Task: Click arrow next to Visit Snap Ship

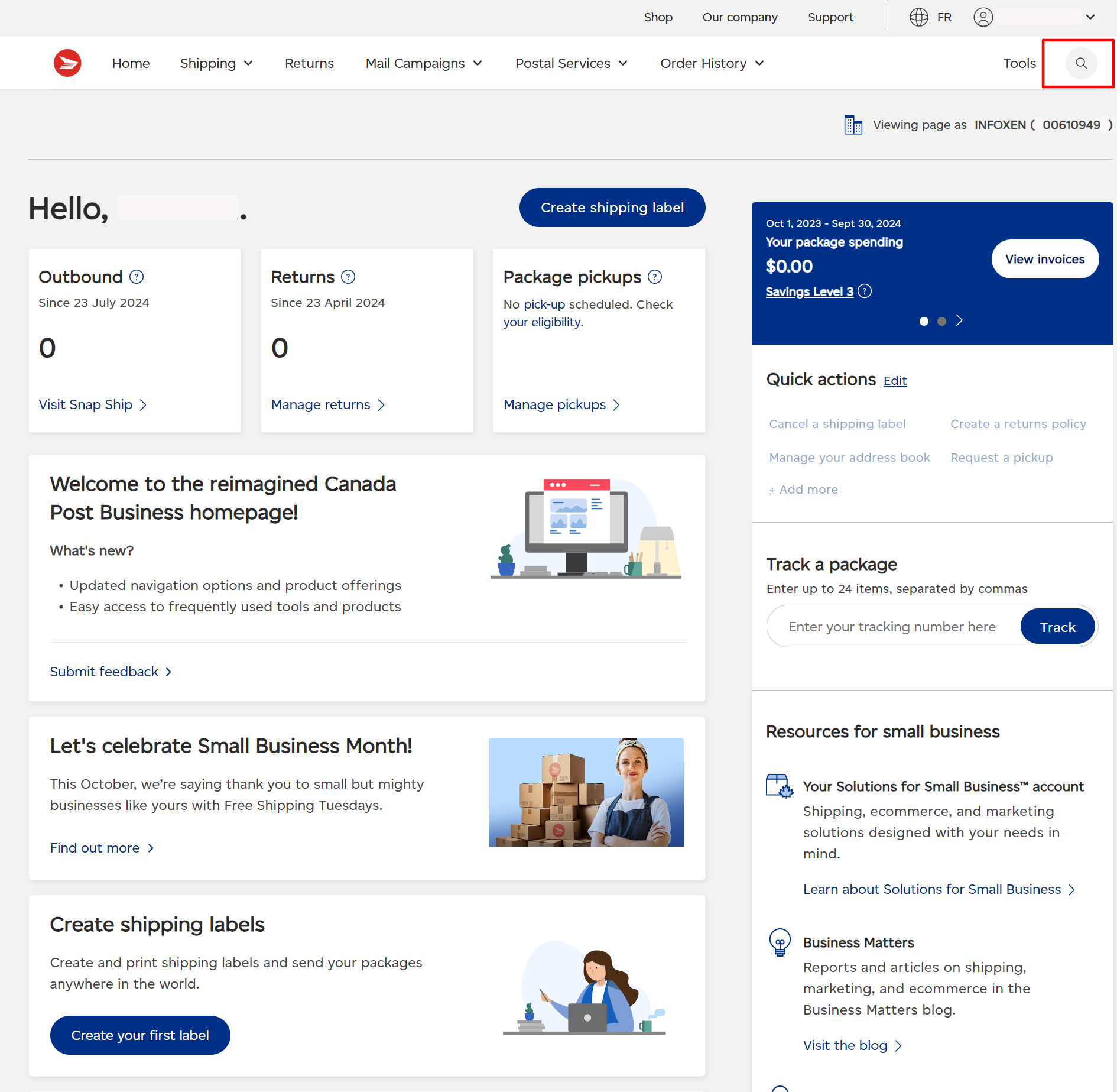Action: point(143,405)
